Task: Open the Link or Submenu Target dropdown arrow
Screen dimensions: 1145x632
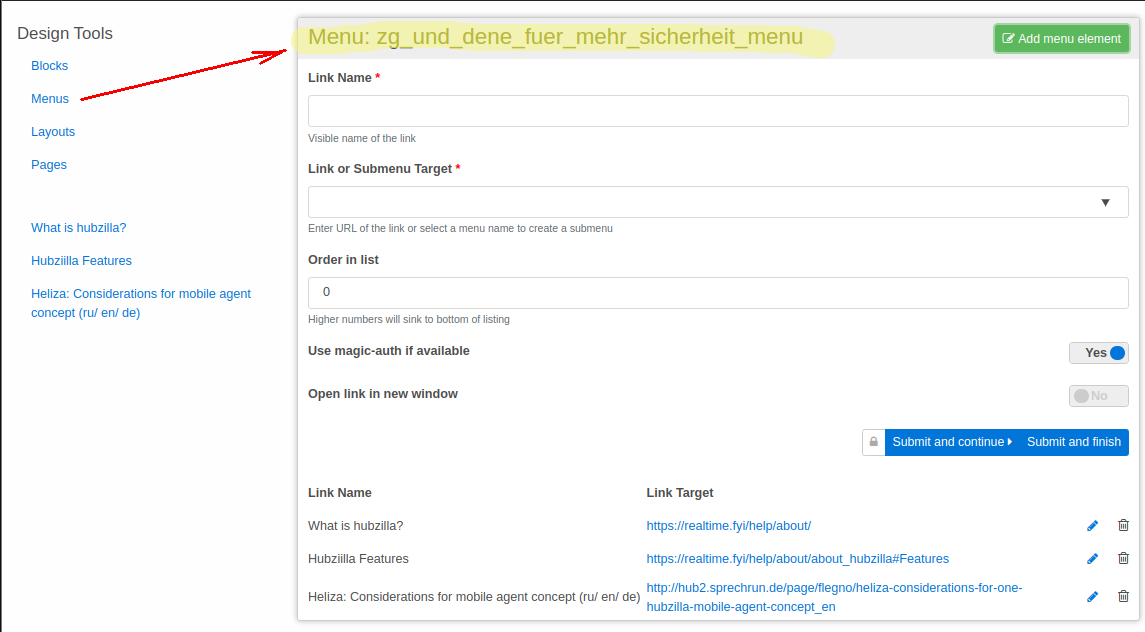Action: [x=1105, y=202]
